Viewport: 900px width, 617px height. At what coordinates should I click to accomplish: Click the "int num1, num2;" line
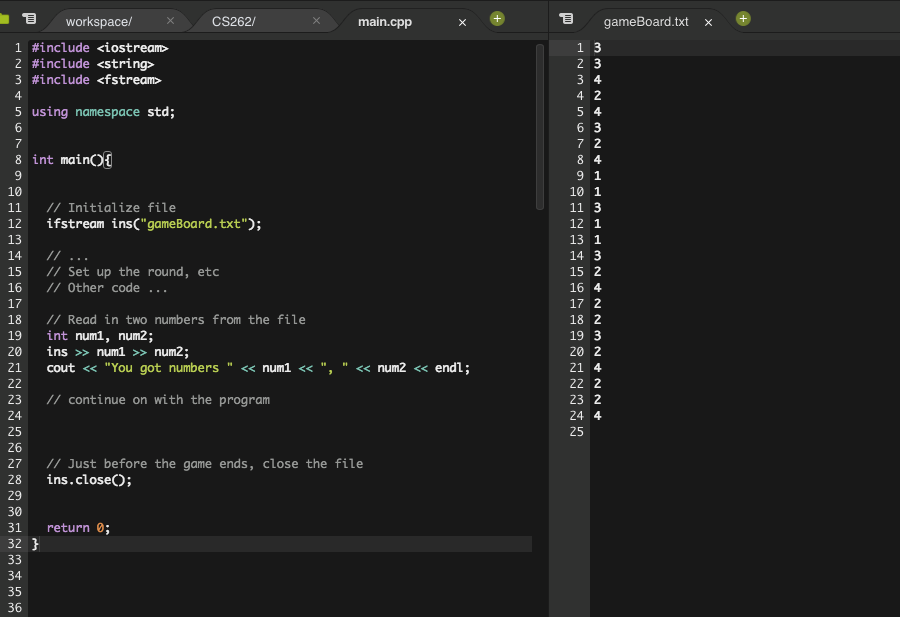click(x=100, y=336)
